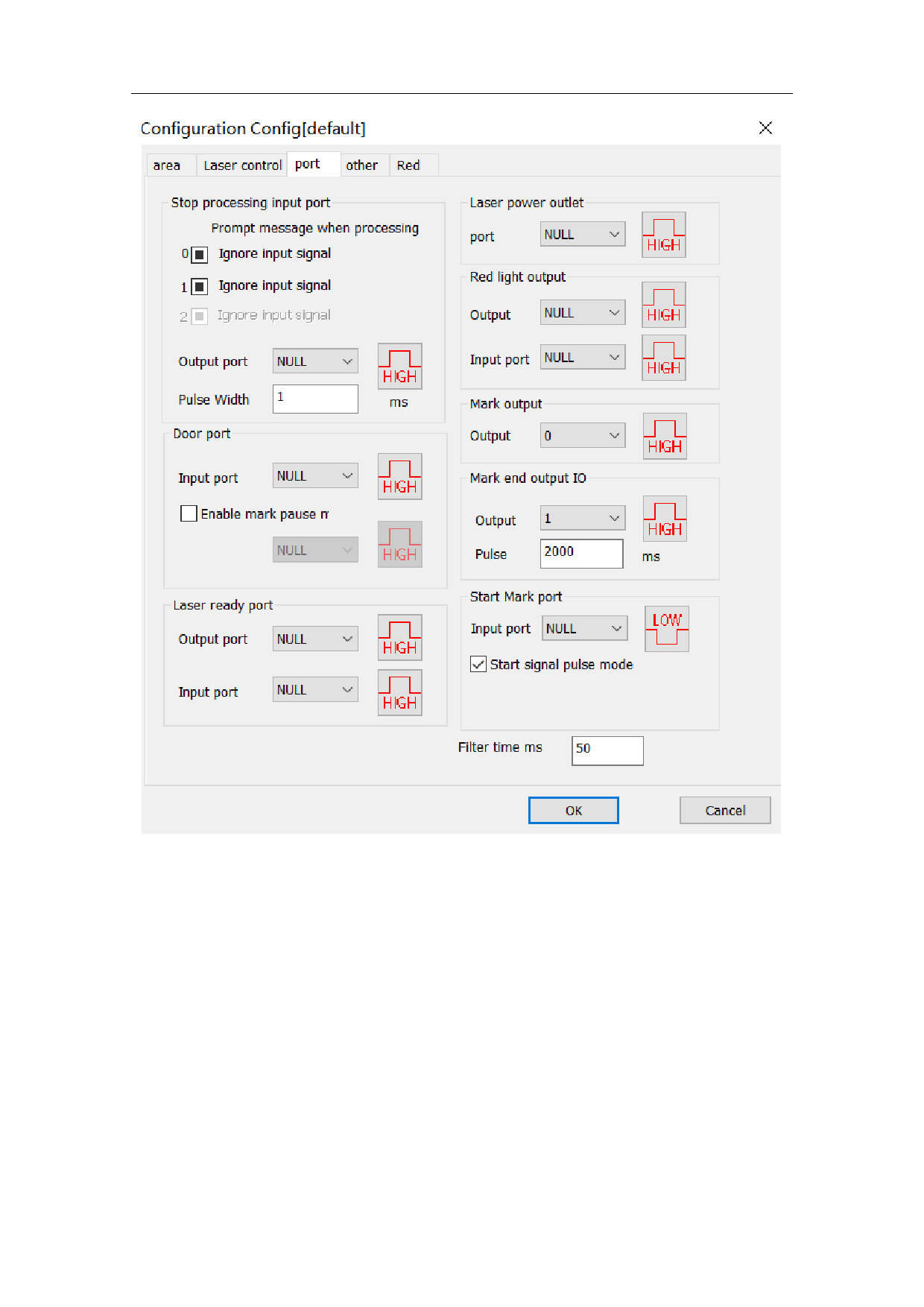Toggle input 0 Ignore input signal checkbox

click(x=199, y=255)
